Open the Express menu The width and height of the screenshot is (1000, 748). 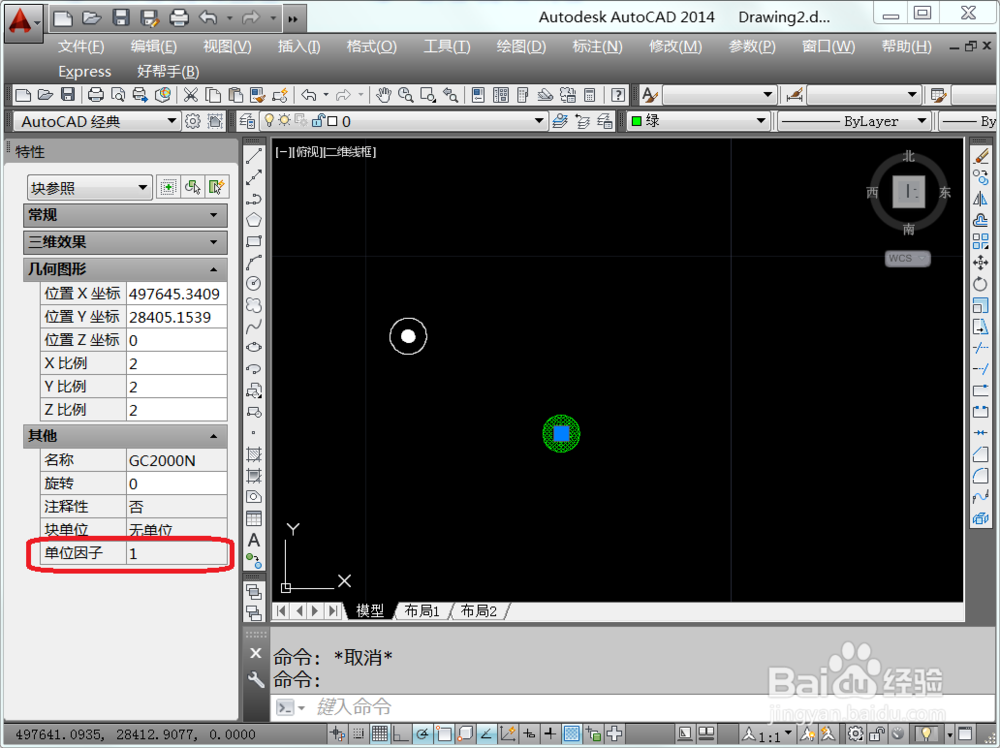pyautogui.click(x=84, y=71)
